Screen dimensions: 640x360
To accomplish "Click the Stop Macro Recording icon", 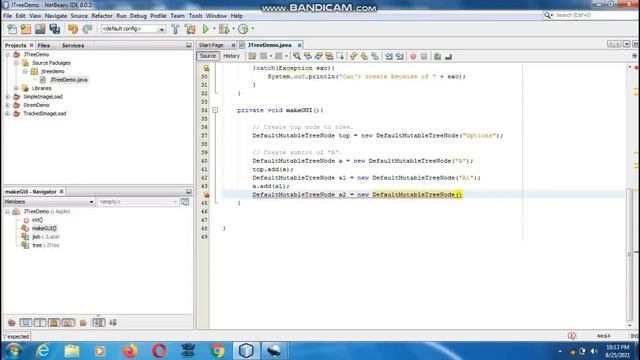I will (424, 56).
